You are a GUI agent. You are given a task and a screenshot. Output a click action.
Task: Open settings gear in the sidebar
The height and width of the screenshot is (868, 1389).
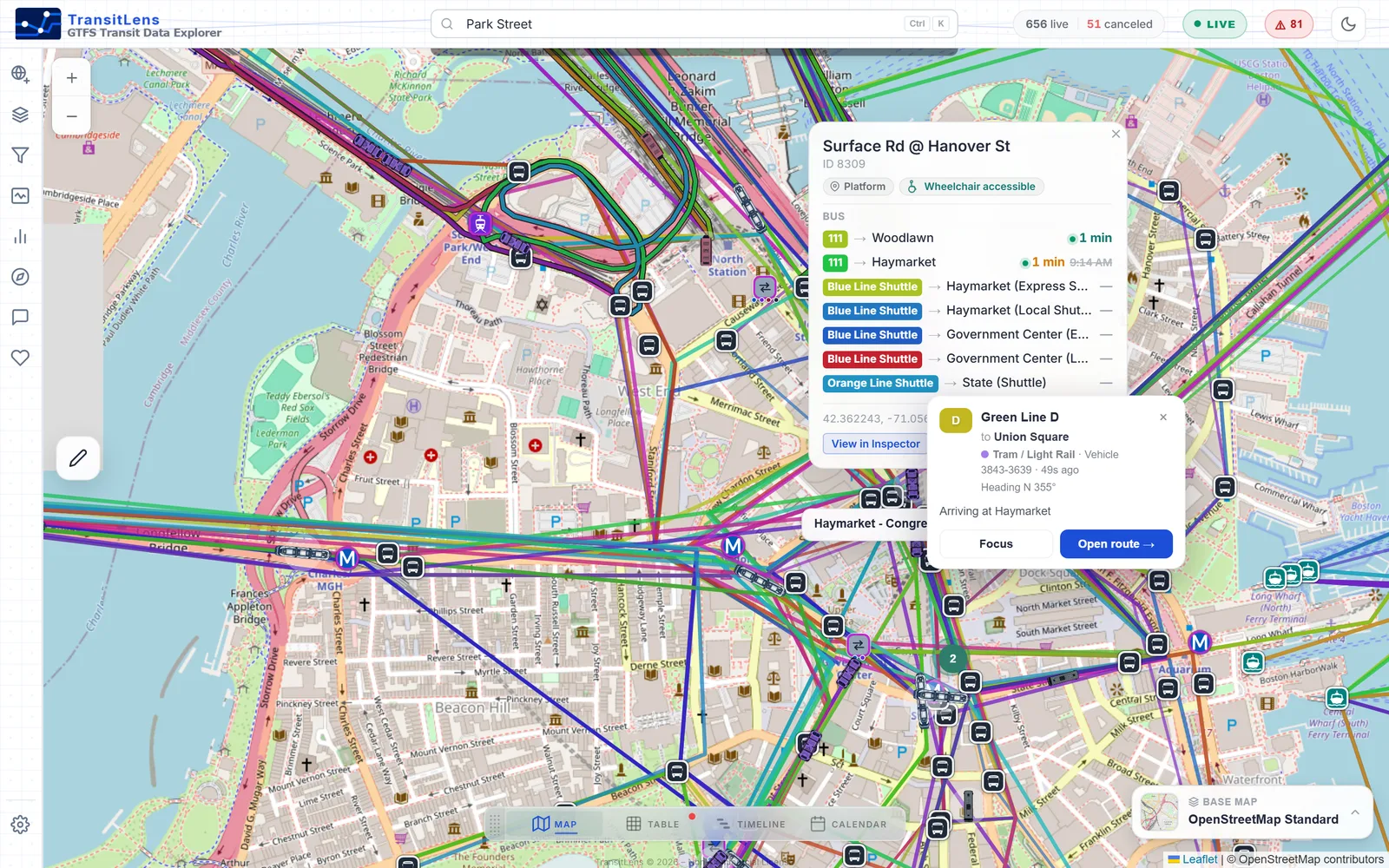pos(20,825)
